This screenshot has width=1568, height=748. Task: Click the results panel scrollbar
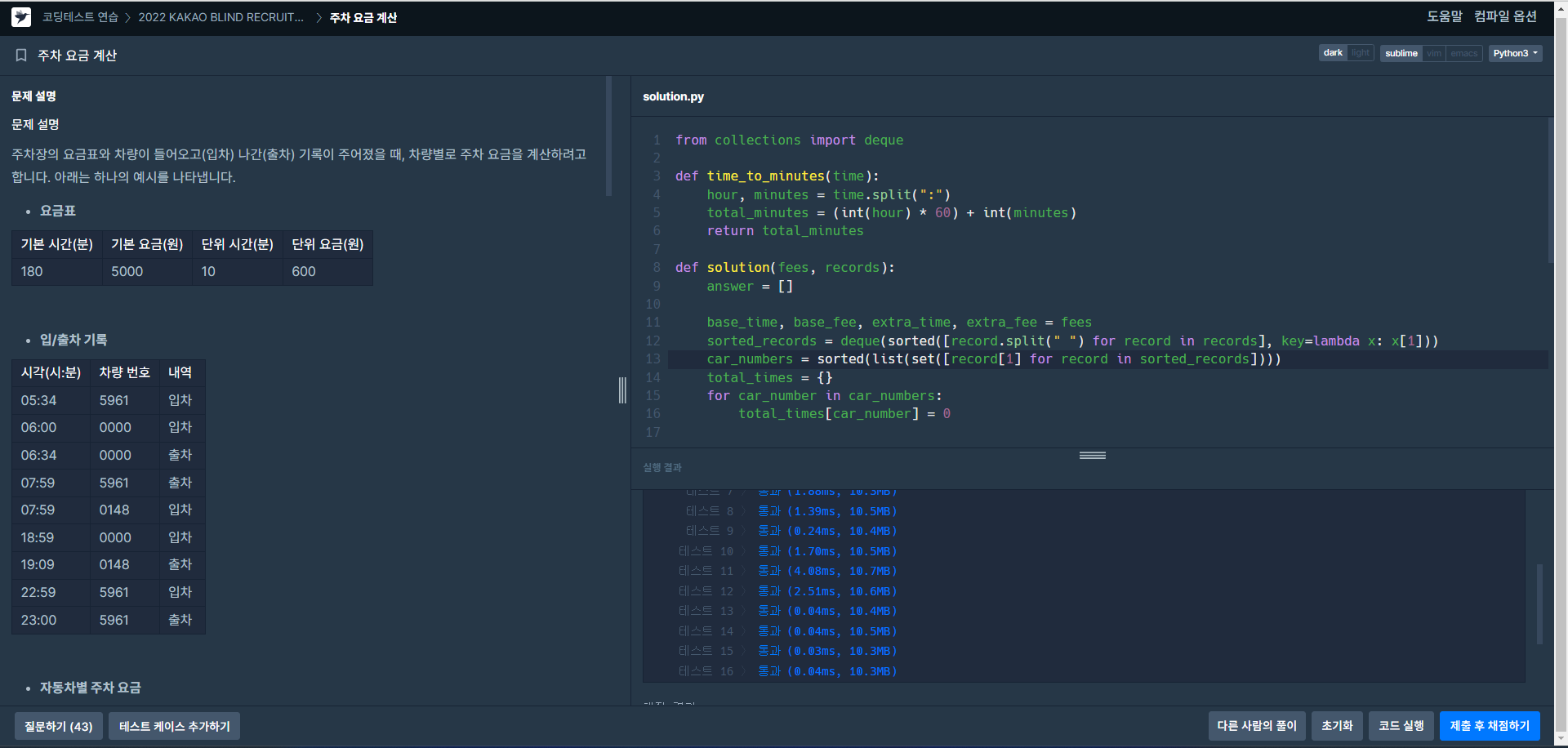(x=1539, y=604)
